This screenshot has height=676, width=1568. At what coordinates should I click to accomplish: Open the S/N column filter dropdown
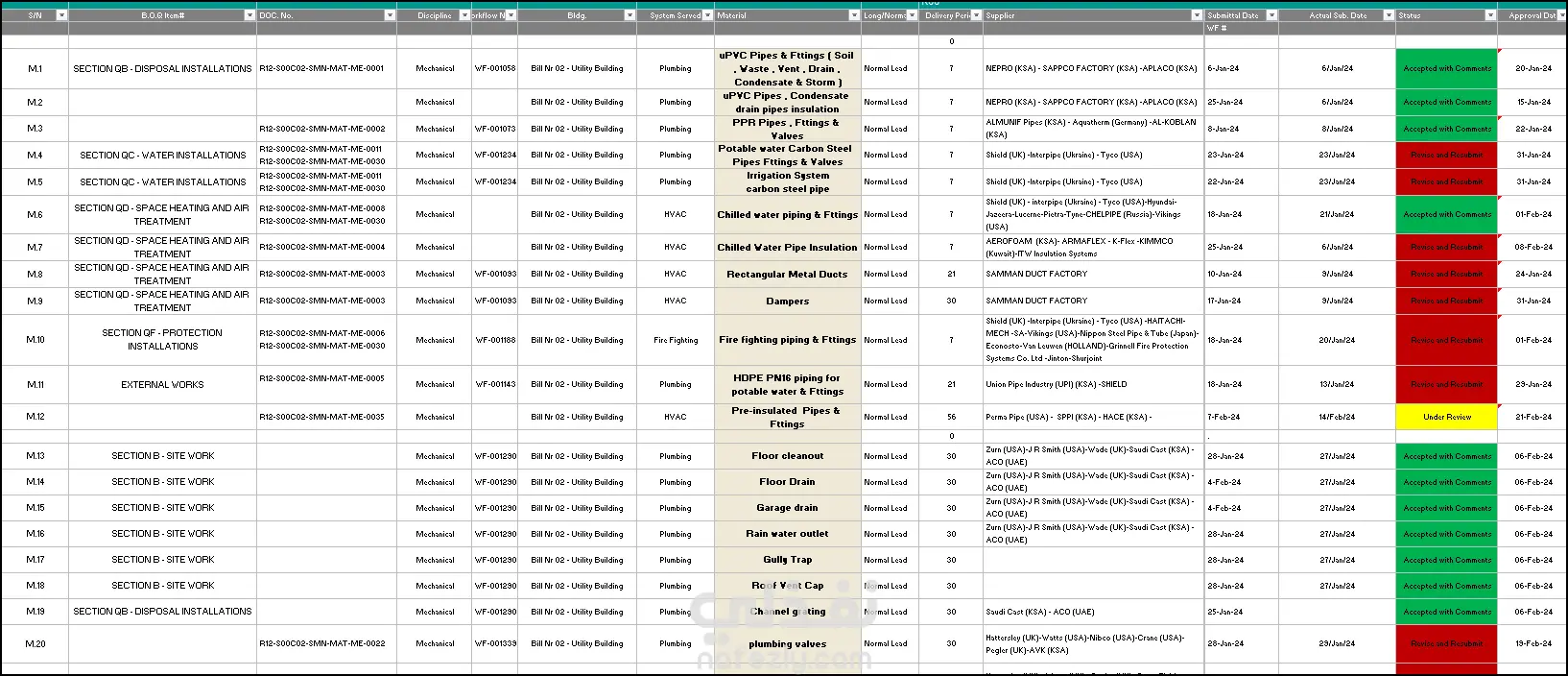pos(62,15)
